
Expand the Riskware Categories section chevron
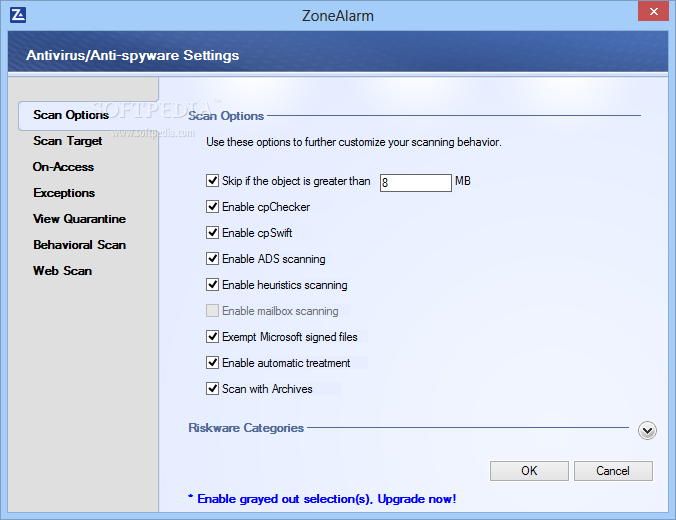tap(647, 430)
